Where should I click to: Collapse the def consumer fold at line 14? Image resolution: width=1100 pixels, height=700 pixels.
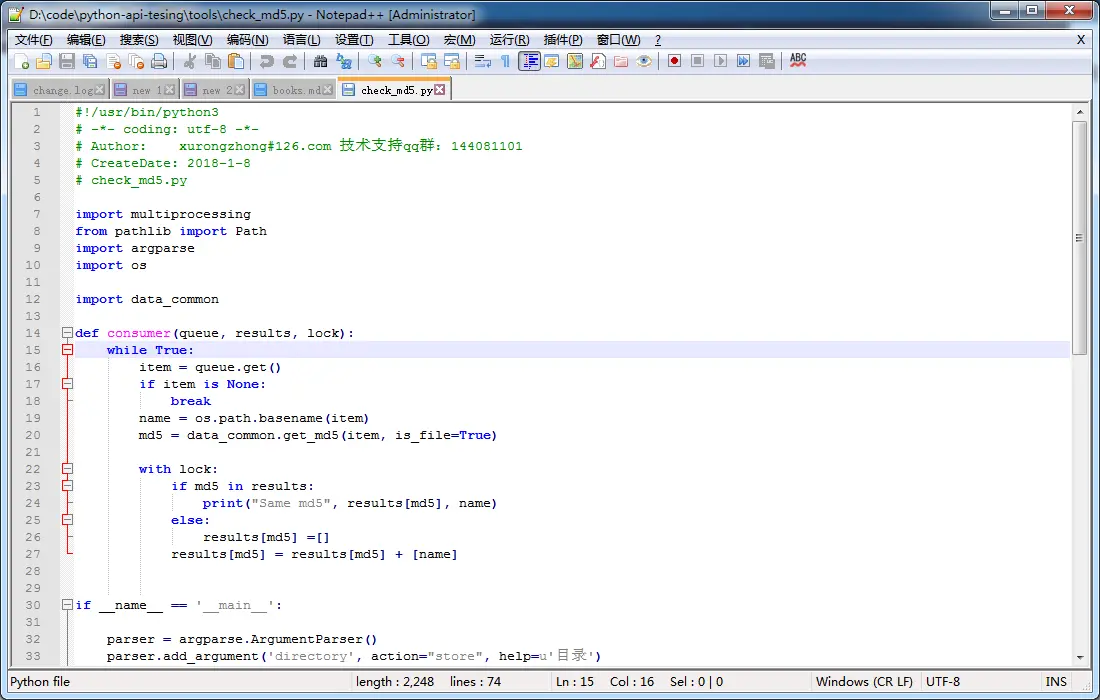(x=67, y=332)
